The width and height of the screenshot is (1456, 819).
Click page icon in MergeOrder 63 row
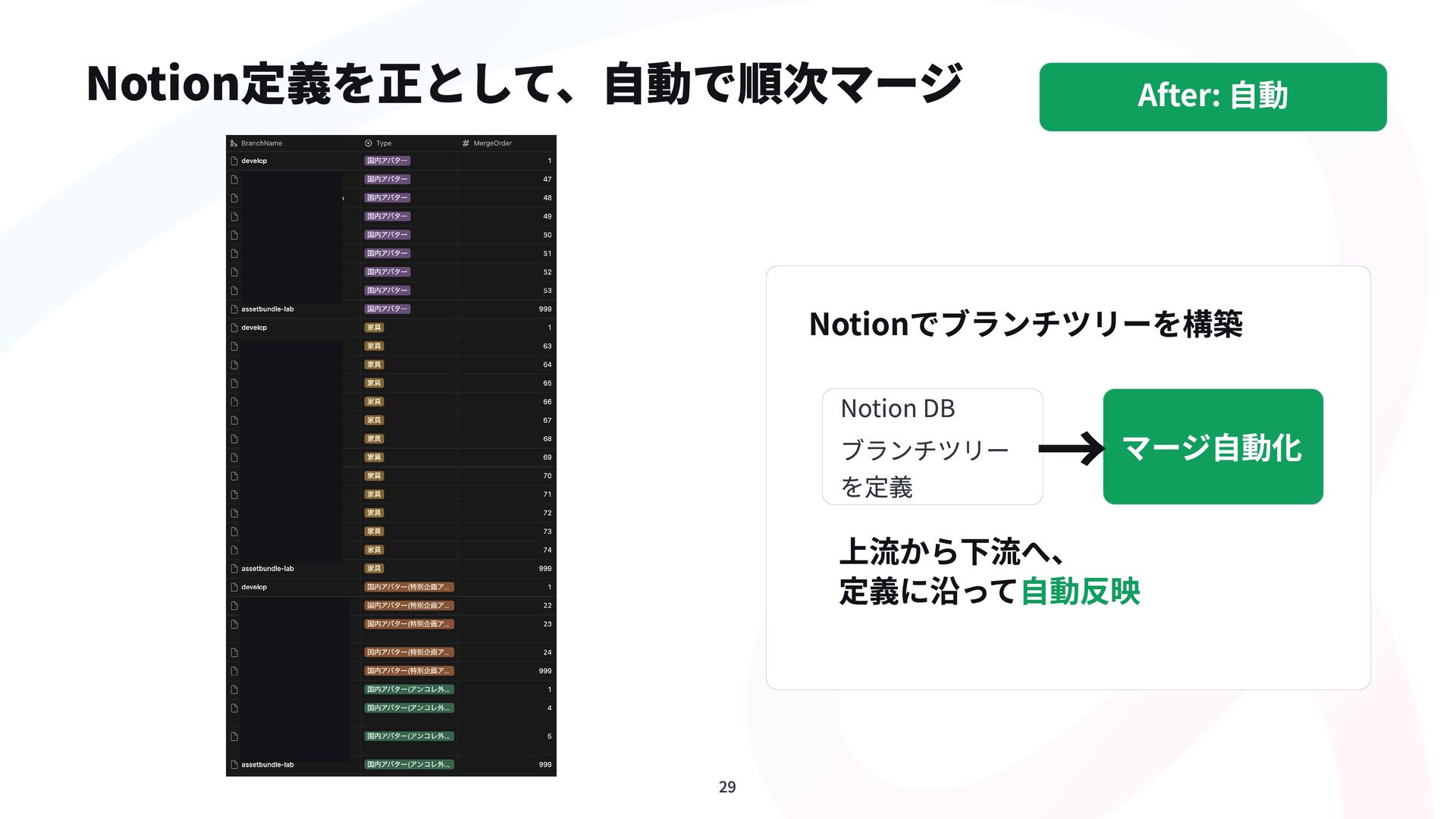click(x=234, y=347)
